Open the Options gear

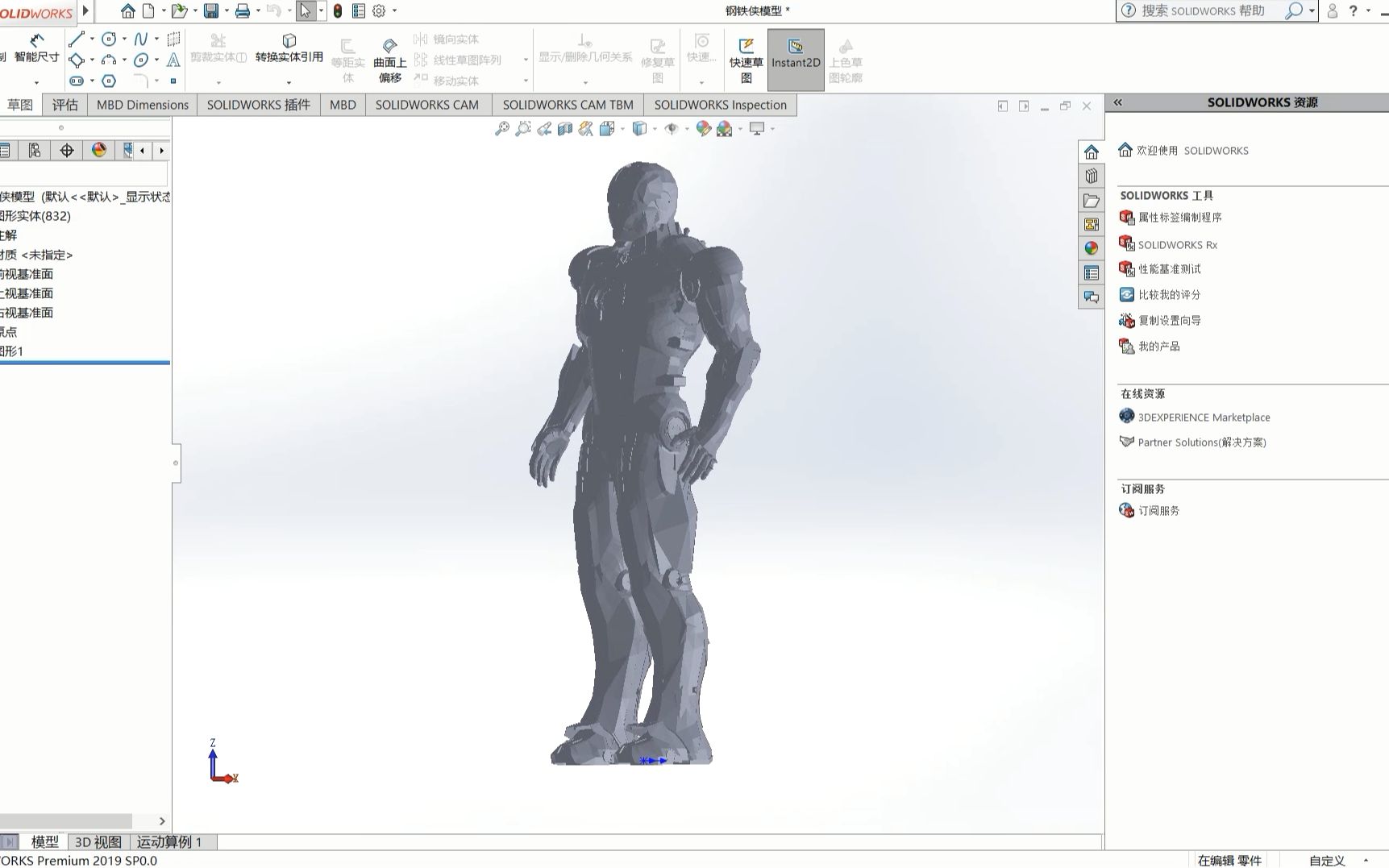coord(379,10)
